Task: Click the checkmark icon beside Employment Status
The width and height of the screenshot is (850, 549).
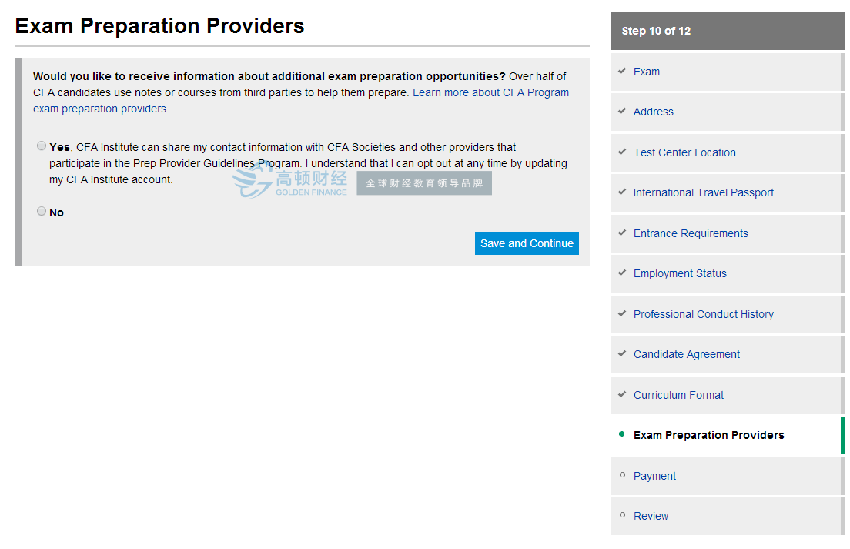Action: (622, 273)
